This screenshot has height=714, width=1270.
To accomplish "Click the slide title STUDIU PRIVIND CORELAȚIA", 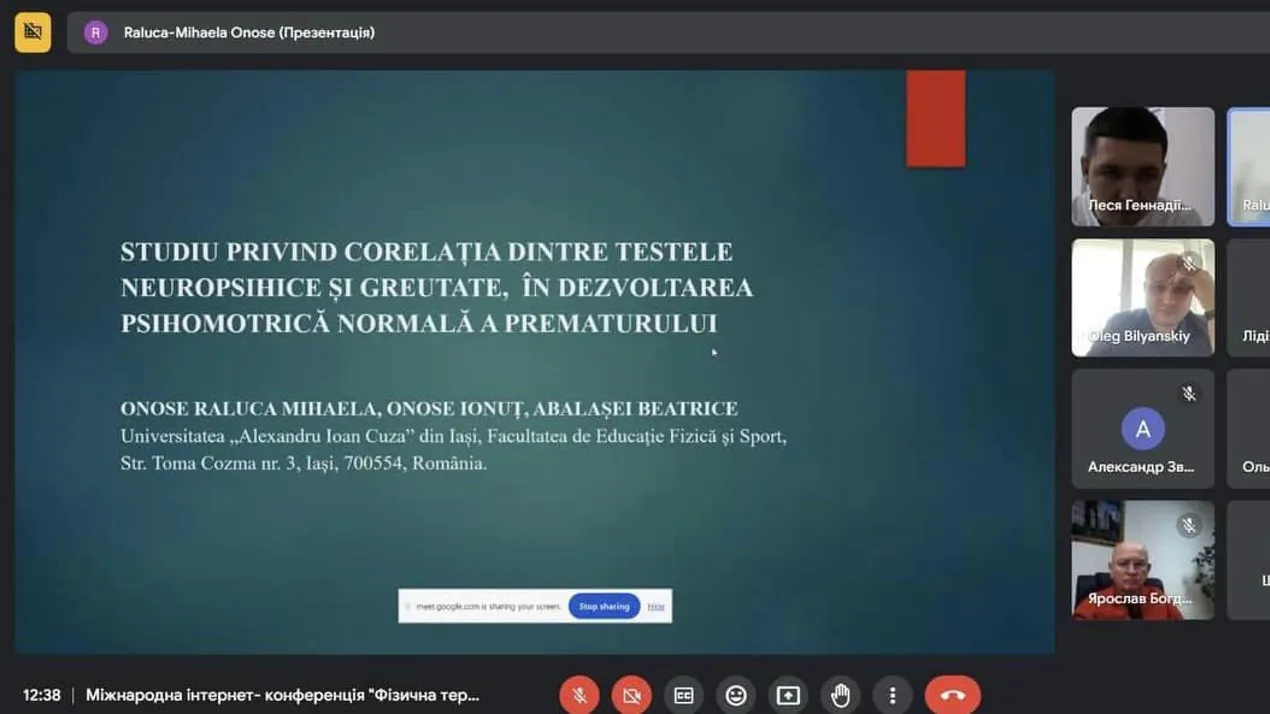I will (437, 287).
